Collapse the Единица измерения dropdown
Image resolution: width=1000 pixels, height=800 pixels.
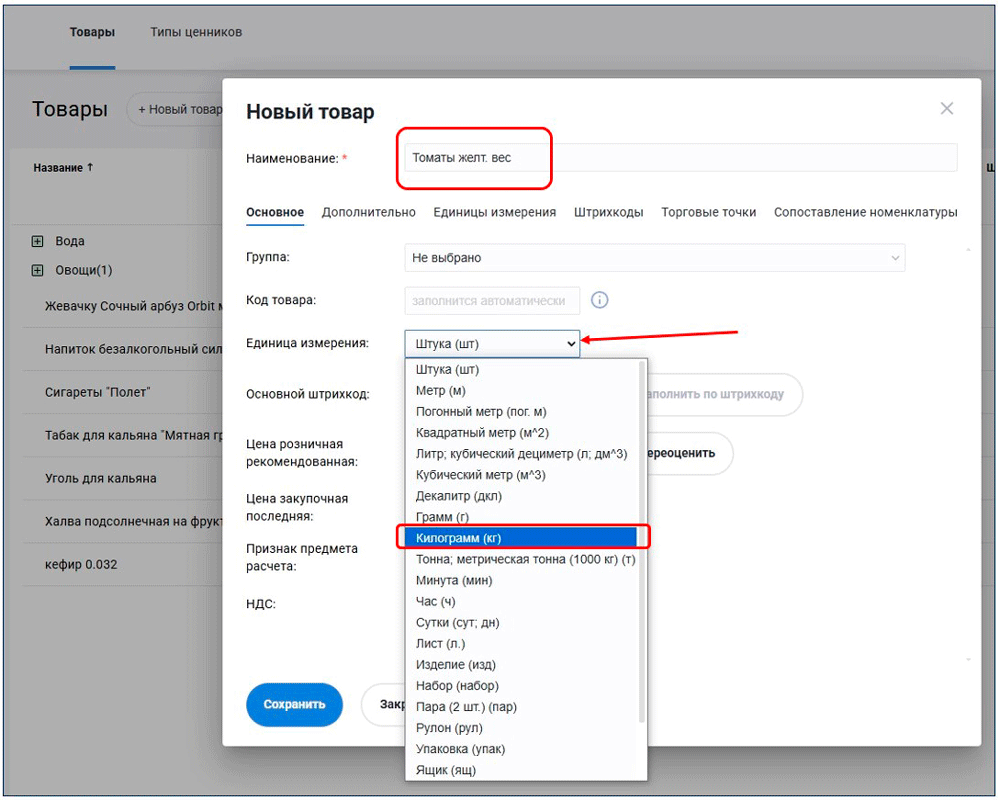click(492, 344)
